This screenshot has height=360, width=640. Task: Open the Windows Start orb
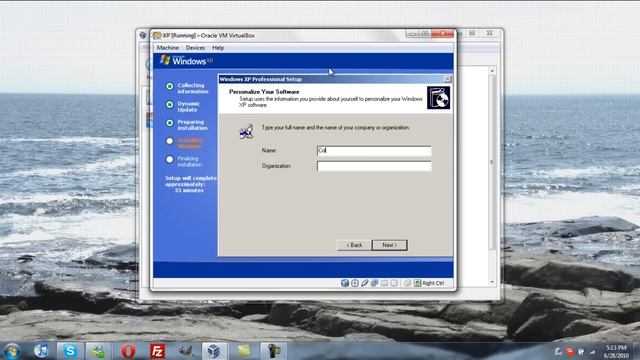(11, 351)
